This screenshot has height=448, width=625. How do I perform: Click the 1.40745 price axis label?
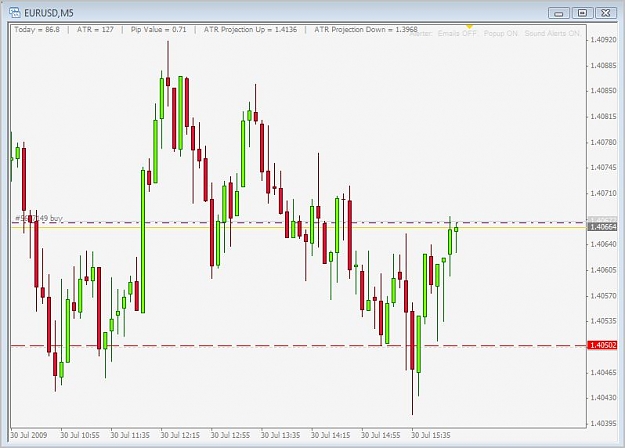pos(603,167)
